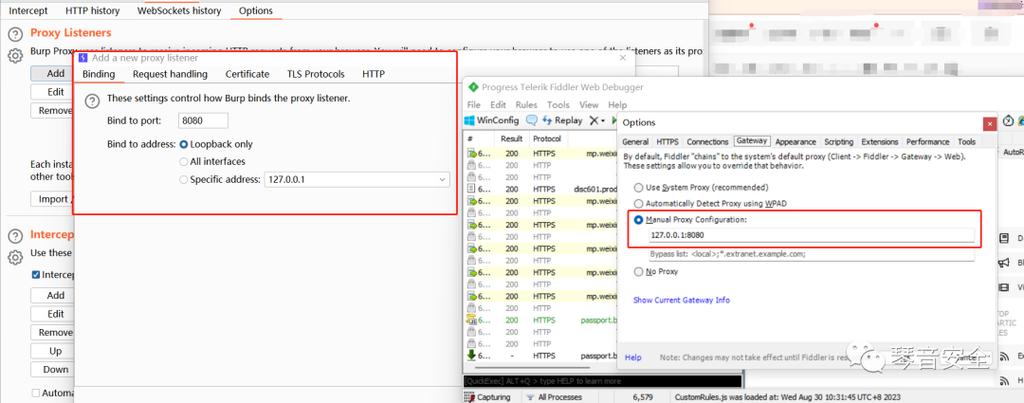Click the help icon in the Binding tab
Screen dimensions: 1024x403
[93, 101]
